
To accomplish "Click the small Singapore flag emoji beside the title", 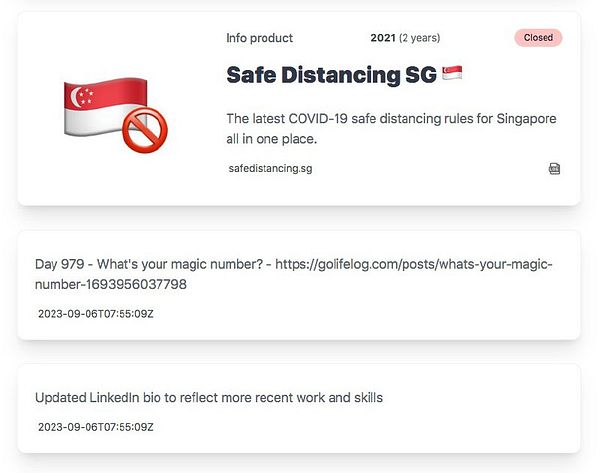I will tap(452, 73).
